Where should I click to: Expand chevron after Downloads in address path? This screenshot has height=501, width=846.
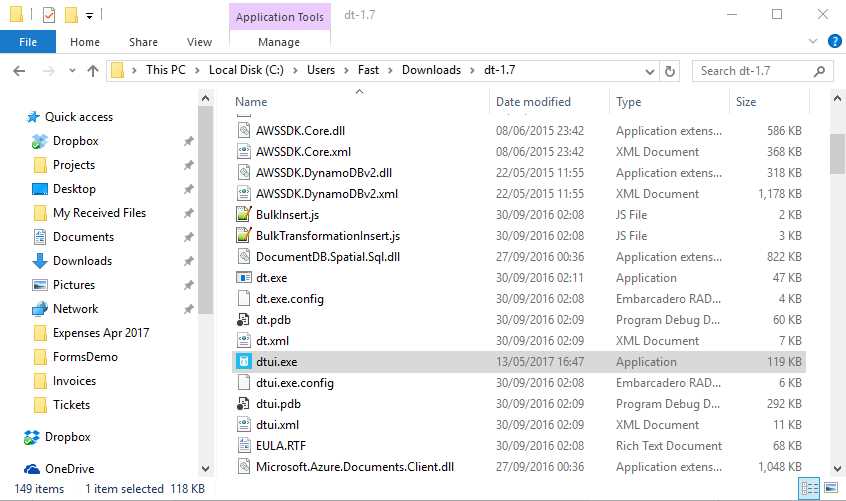[x=473, y=71]
